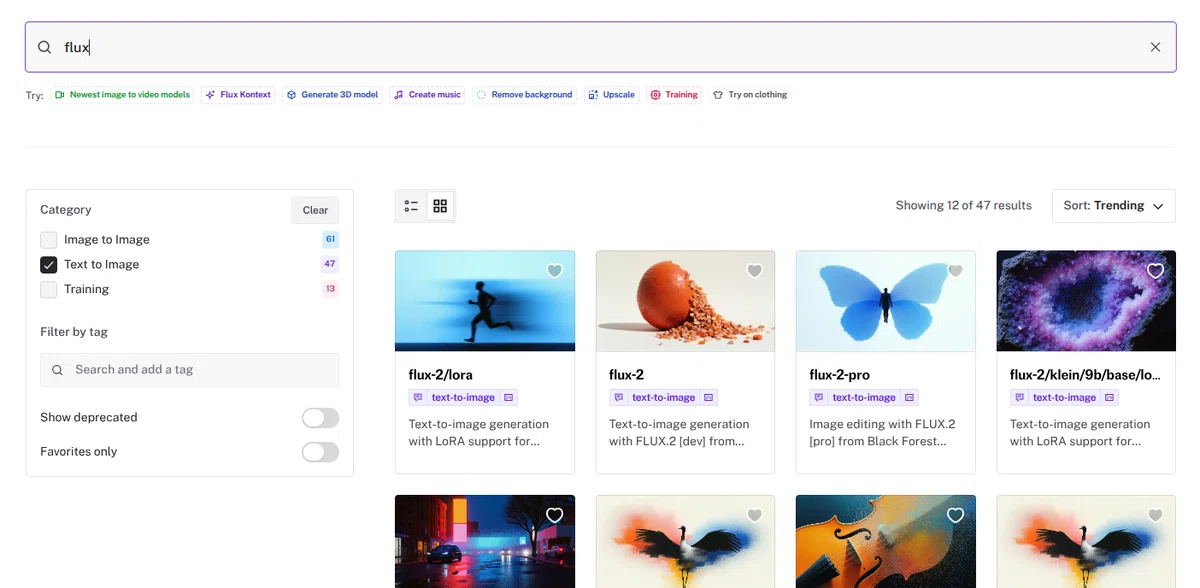Select the Flux Kontext suggestion chip

click(238, 95)
